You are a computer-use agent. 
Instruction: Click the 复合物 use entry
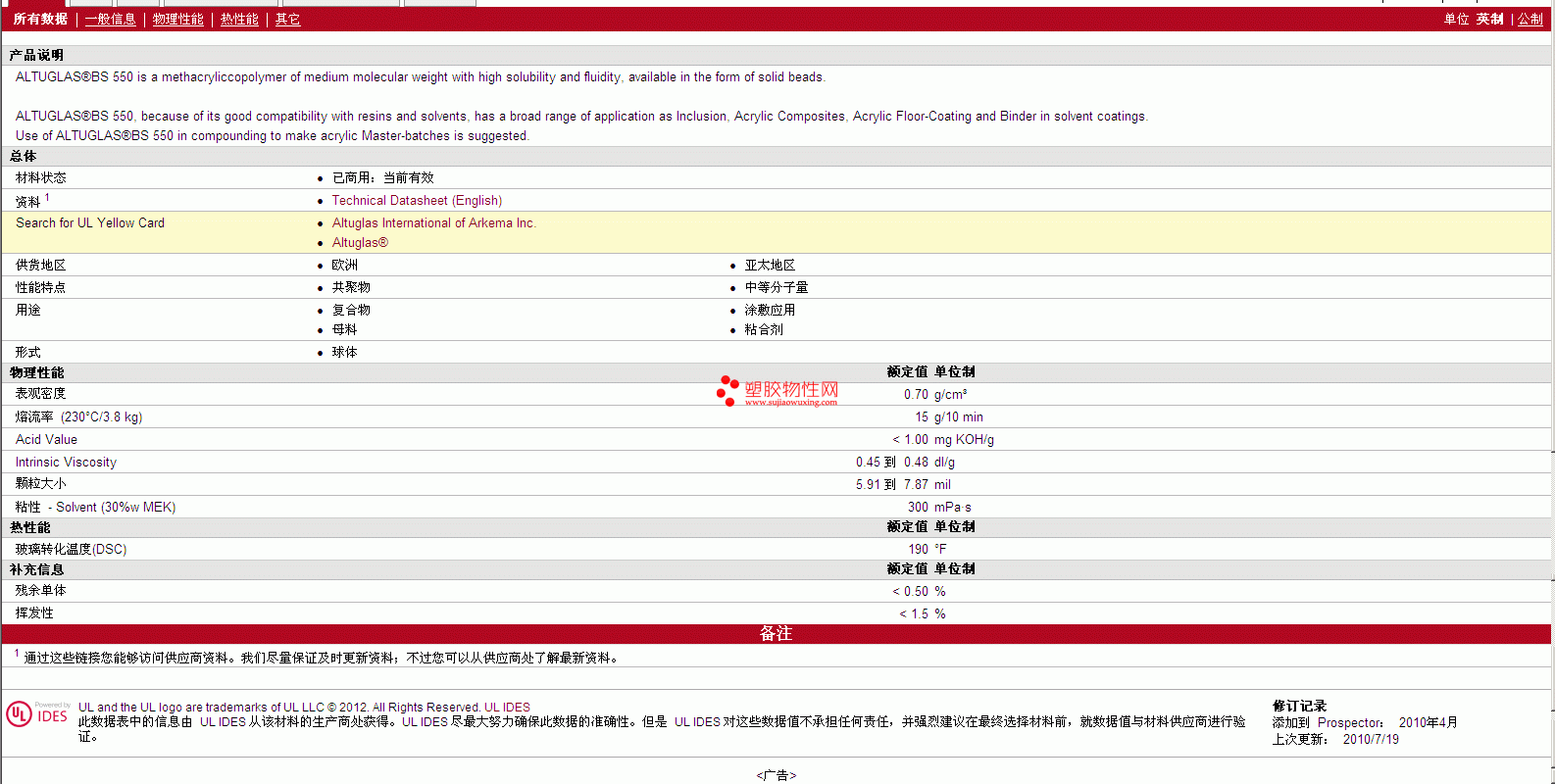point(351,310)
